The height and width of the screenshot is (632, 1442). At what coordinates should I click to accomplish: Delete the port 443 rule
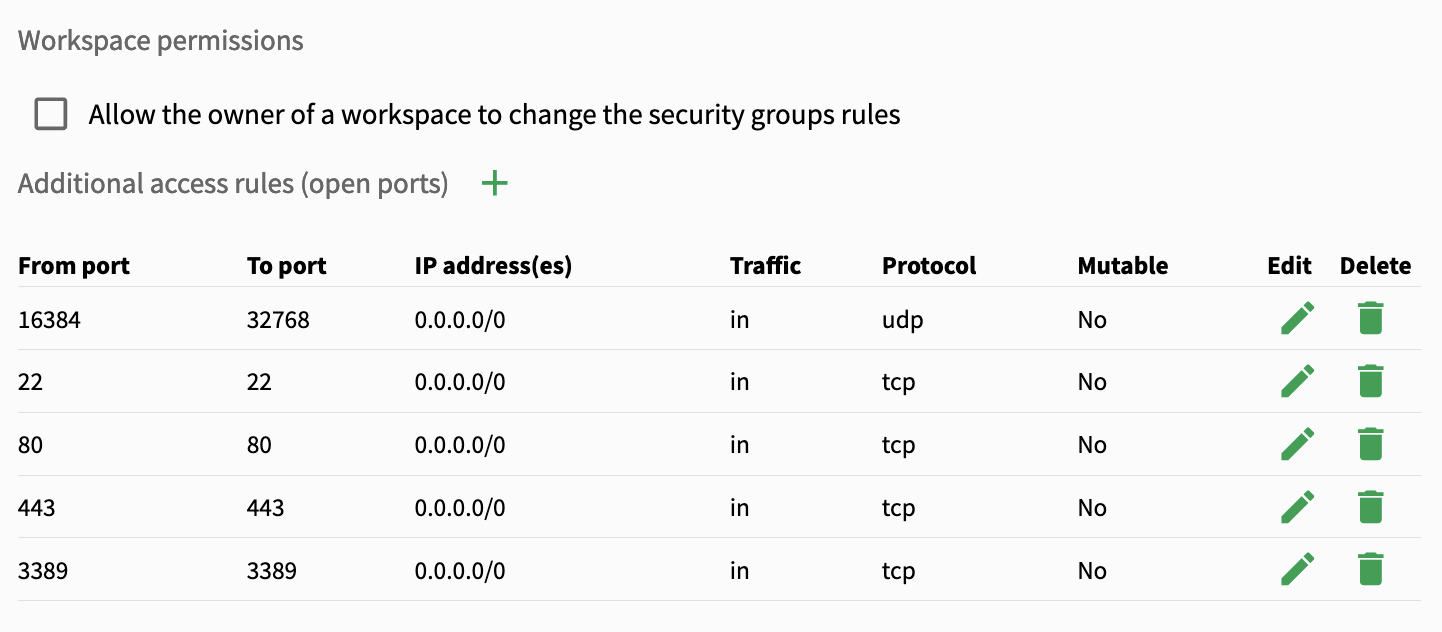point(1370,508)
